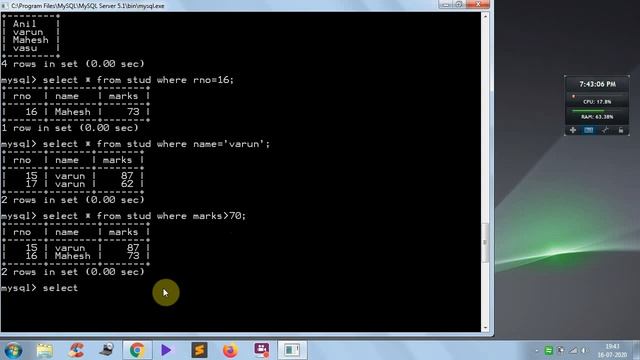Show hidden system tray icons arrow
Image resolution: width=640 pixels, height=360 pixels.
click(536, 351)
